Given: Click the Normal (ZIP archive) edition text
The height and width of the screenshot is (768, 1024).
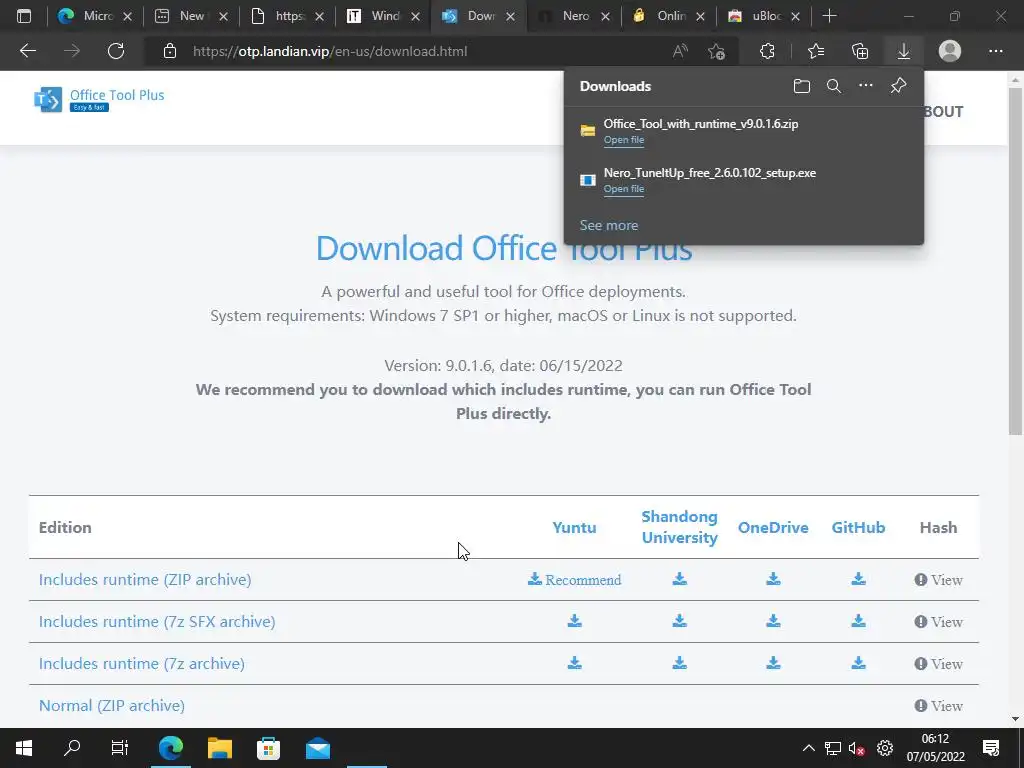Looking at the screenshot, I should (x=112, y=705).
